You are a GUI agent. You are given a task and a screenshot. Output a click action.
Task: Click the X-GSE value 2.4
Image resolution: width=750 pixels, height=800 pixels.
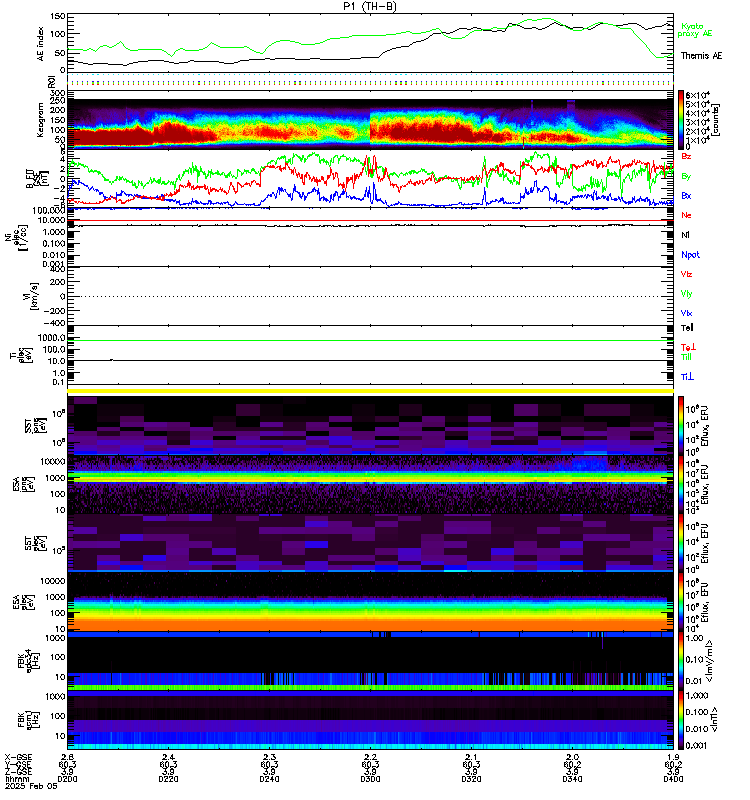[168, 757]
